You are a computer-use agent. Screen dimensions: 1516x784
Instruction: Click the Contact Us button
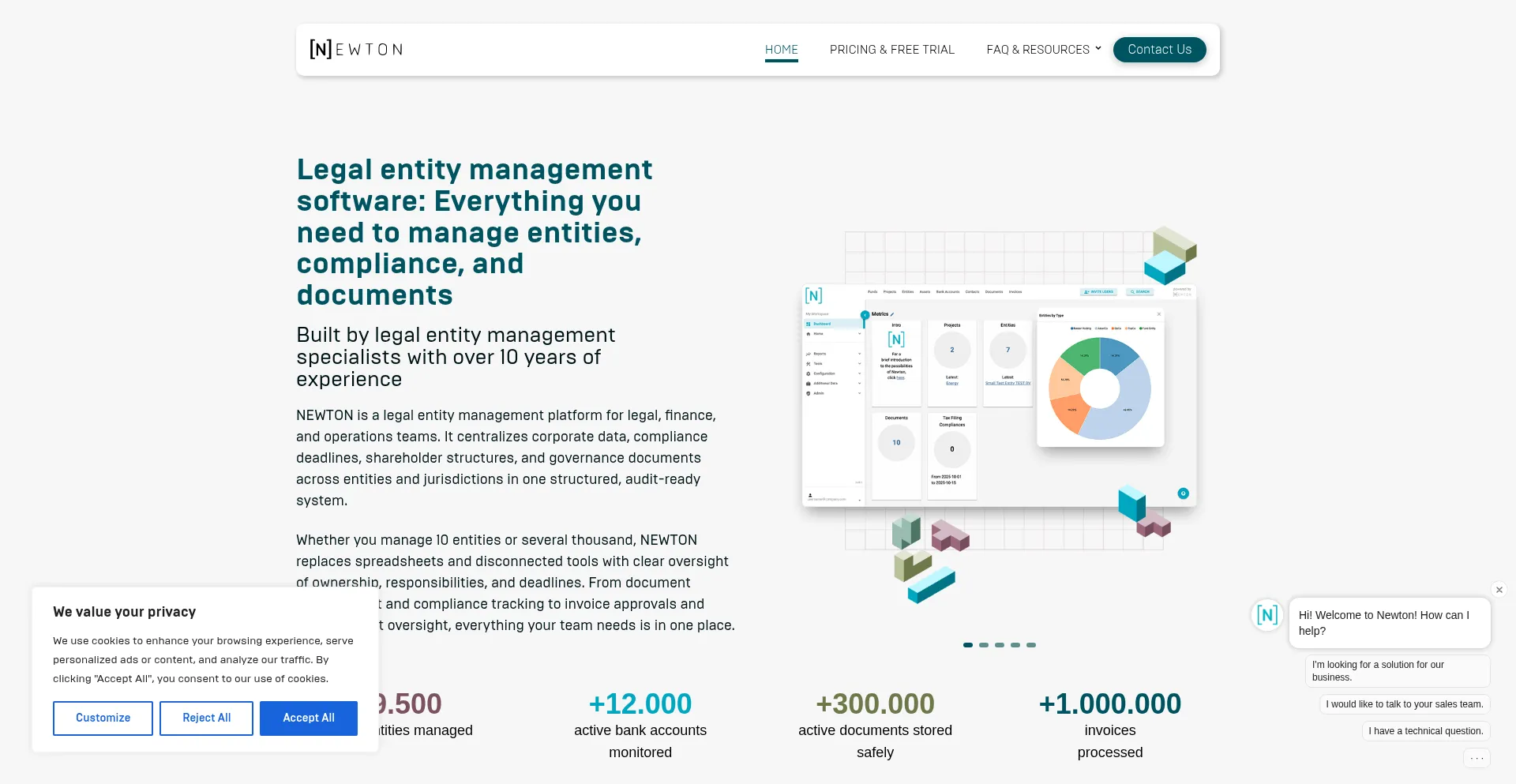pos(1159,50)
